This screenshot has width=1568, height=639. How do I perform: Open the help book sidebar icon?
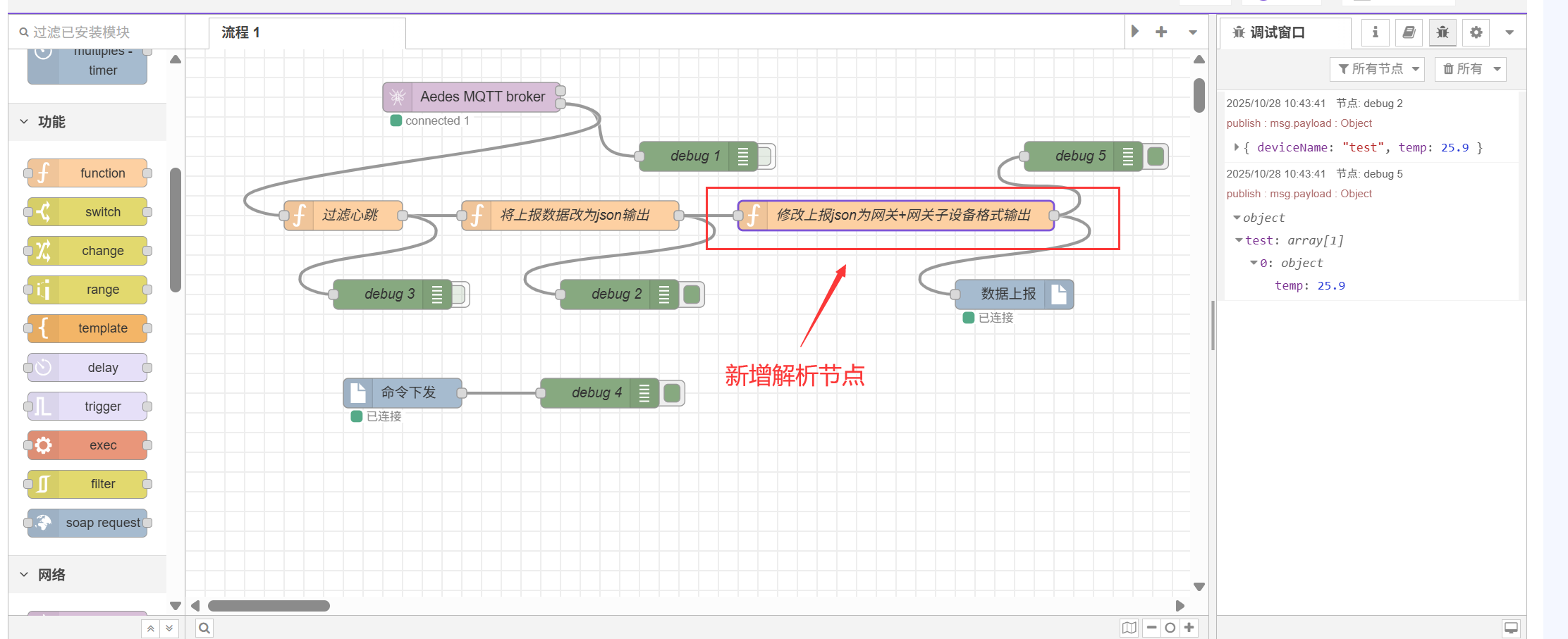(x=1409, y=32)
